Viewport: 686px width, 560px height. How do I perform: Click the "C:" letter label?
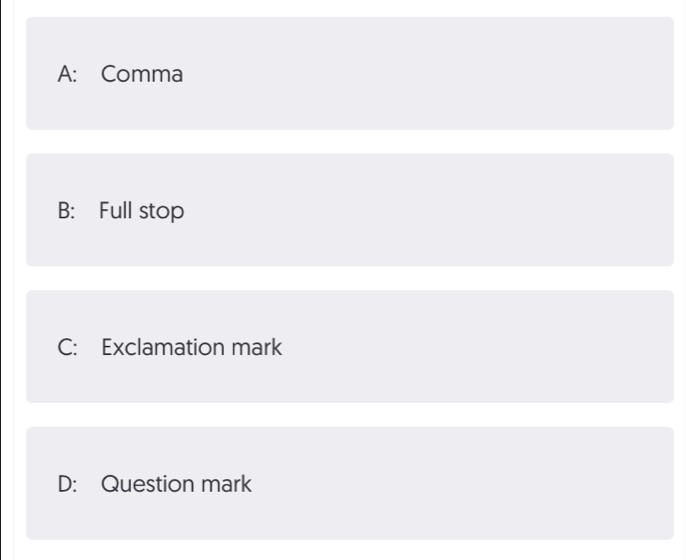point(67,347)
